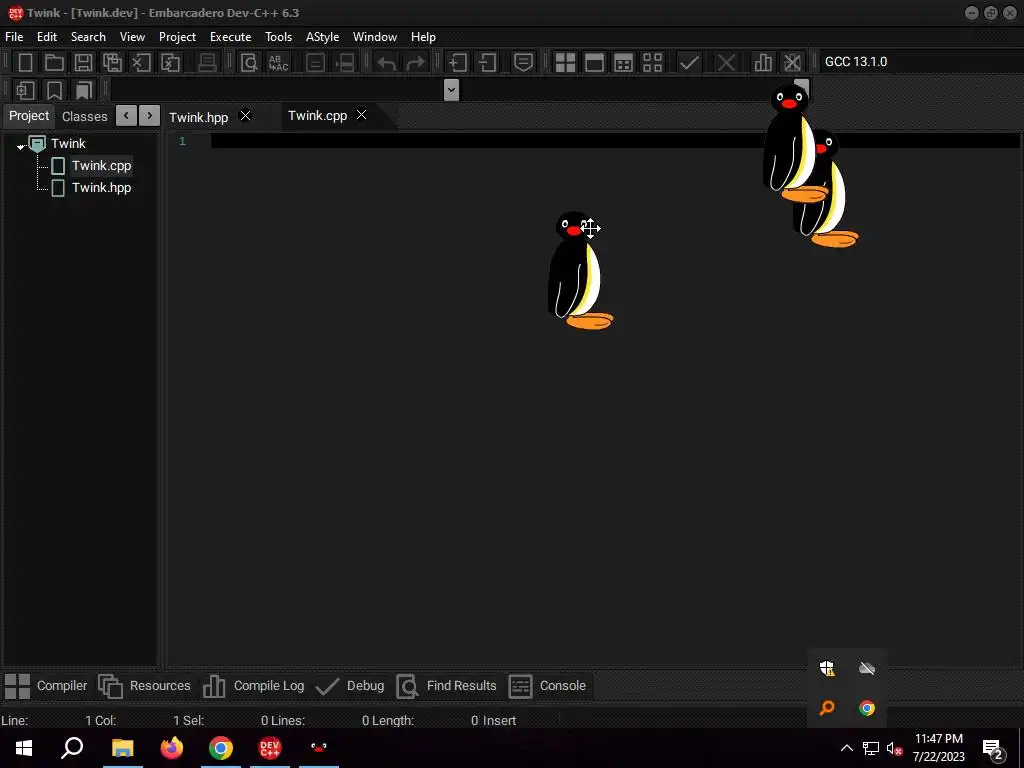Screen dimensions: 1024x768
Task: Open the Edit menu
Action: coord(47,37)
